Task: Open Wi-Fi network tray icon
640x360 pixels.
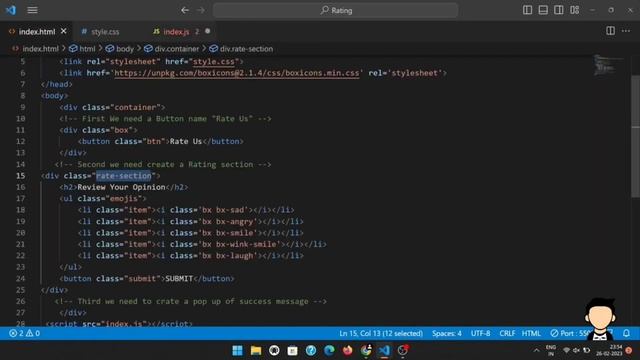Action: coord(566,350)
